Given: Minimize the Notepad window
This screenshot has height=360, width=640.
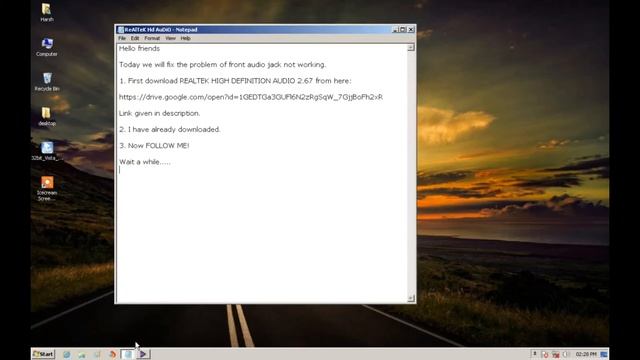Looking at the screenshot, I should 395,30.
